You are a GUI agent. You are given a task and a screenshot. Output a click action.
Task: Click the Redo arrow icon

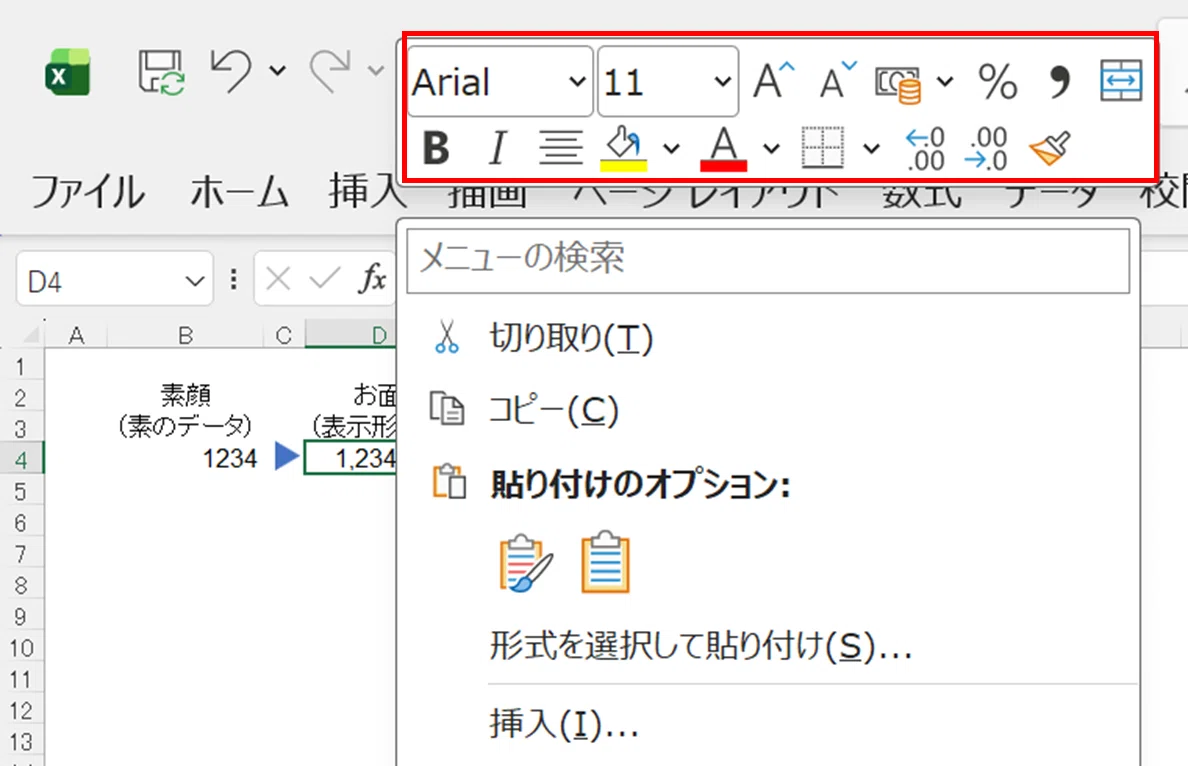pos(330,71)
